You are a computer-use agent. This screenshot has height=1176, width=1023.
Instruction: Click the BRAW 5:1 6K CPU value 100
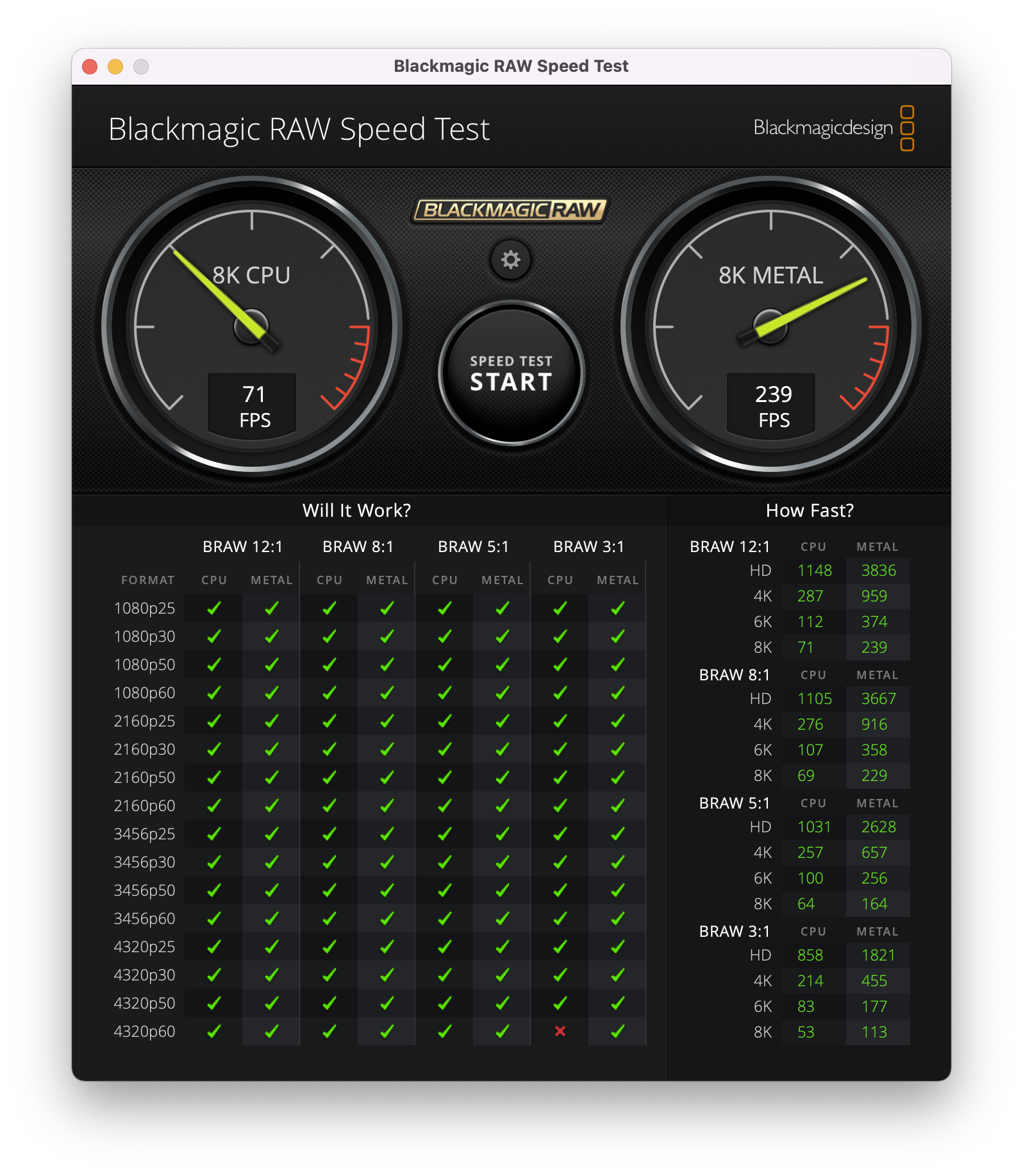click(x=810, y=878)
